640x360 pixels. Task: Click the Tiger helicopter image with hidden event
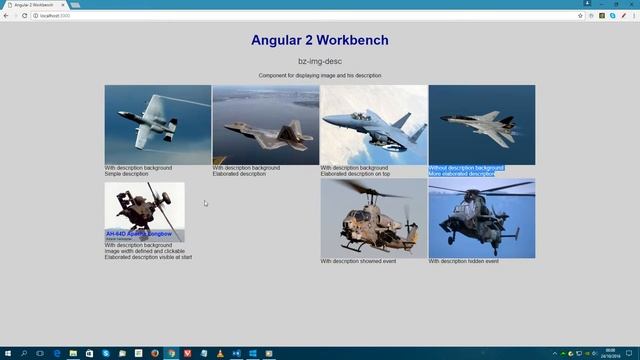tap(482, 218)
